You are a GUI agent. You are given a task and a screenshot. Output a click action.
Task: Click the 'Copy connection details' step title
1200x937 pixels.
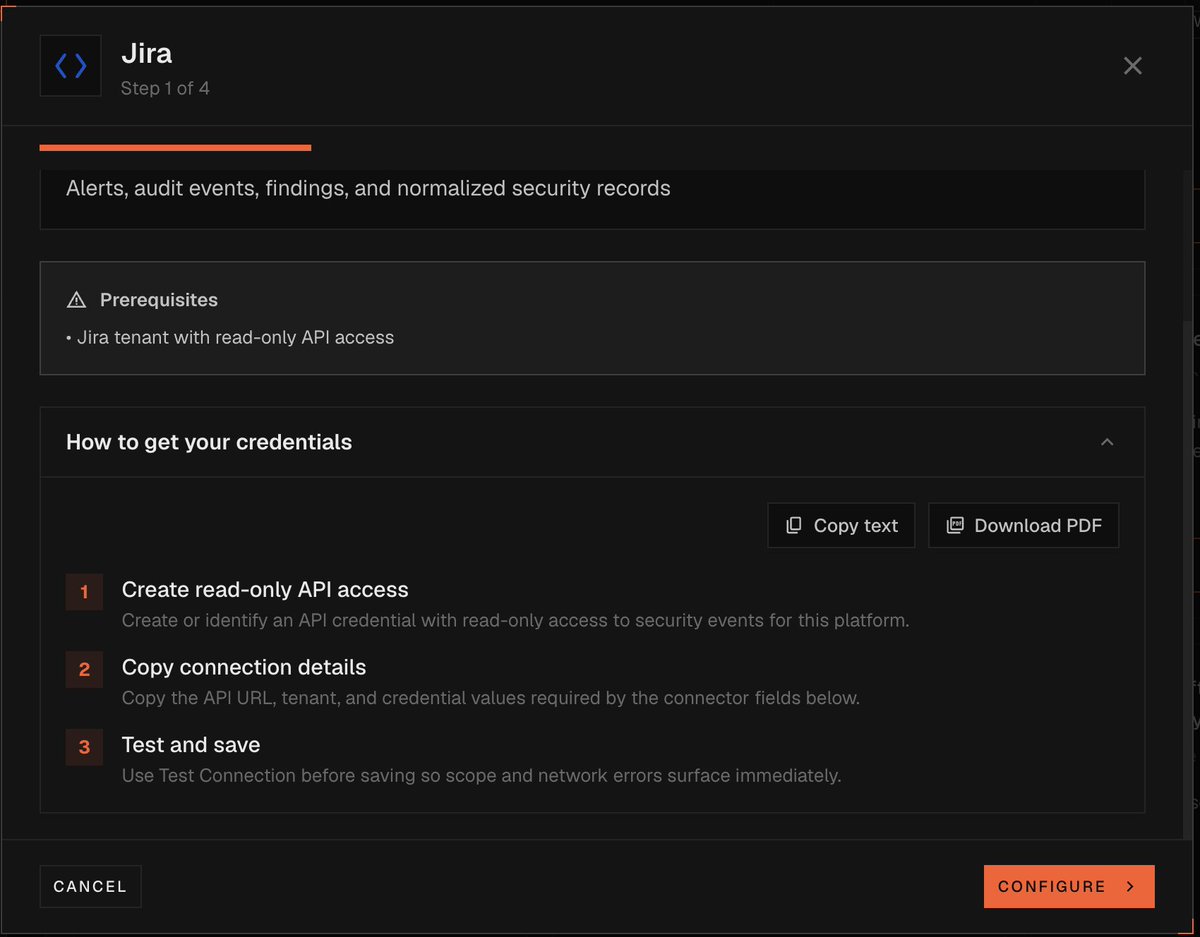[x=244, y=667]
